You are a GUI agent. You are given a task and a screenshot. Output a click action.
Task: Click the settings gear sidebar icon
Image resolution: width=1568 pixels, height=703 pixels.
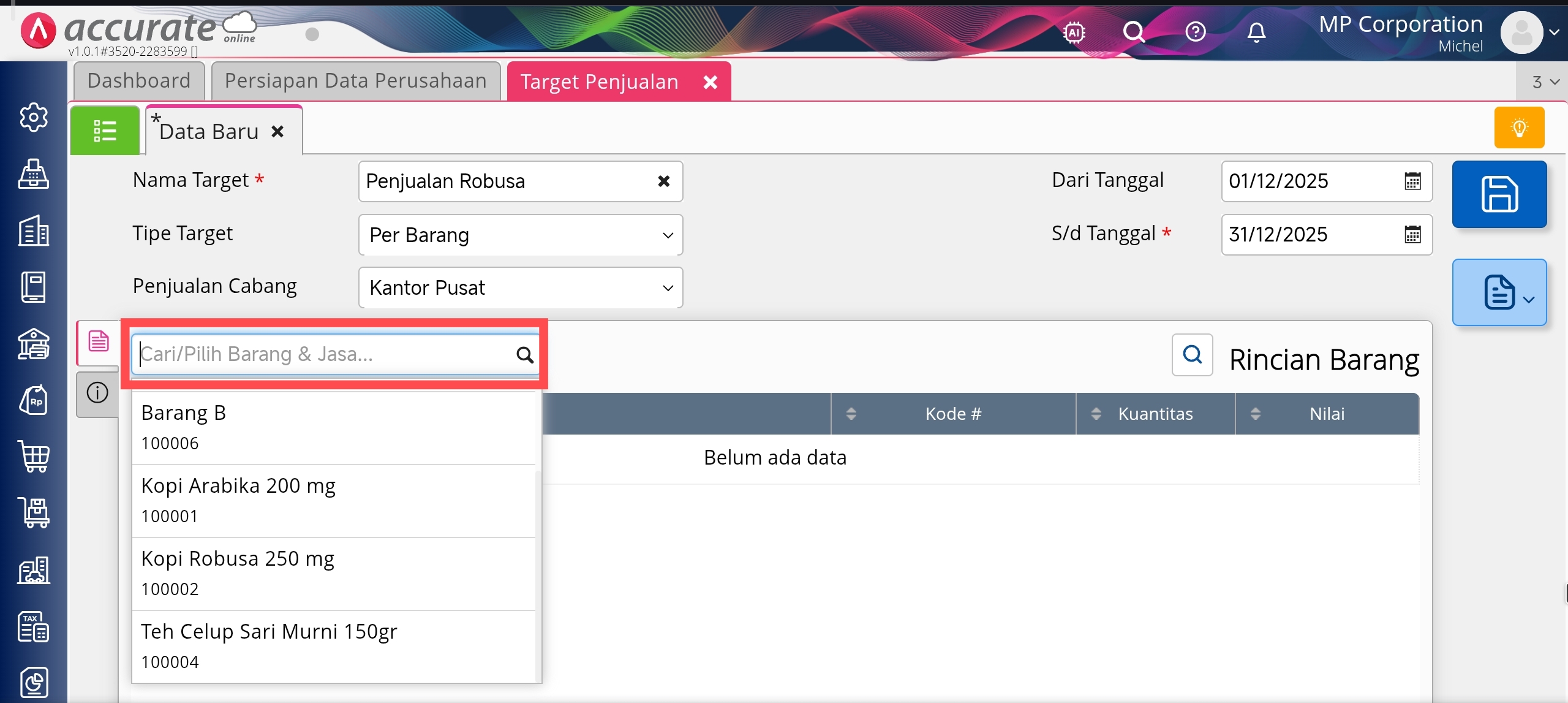click(x=34, y=117)
